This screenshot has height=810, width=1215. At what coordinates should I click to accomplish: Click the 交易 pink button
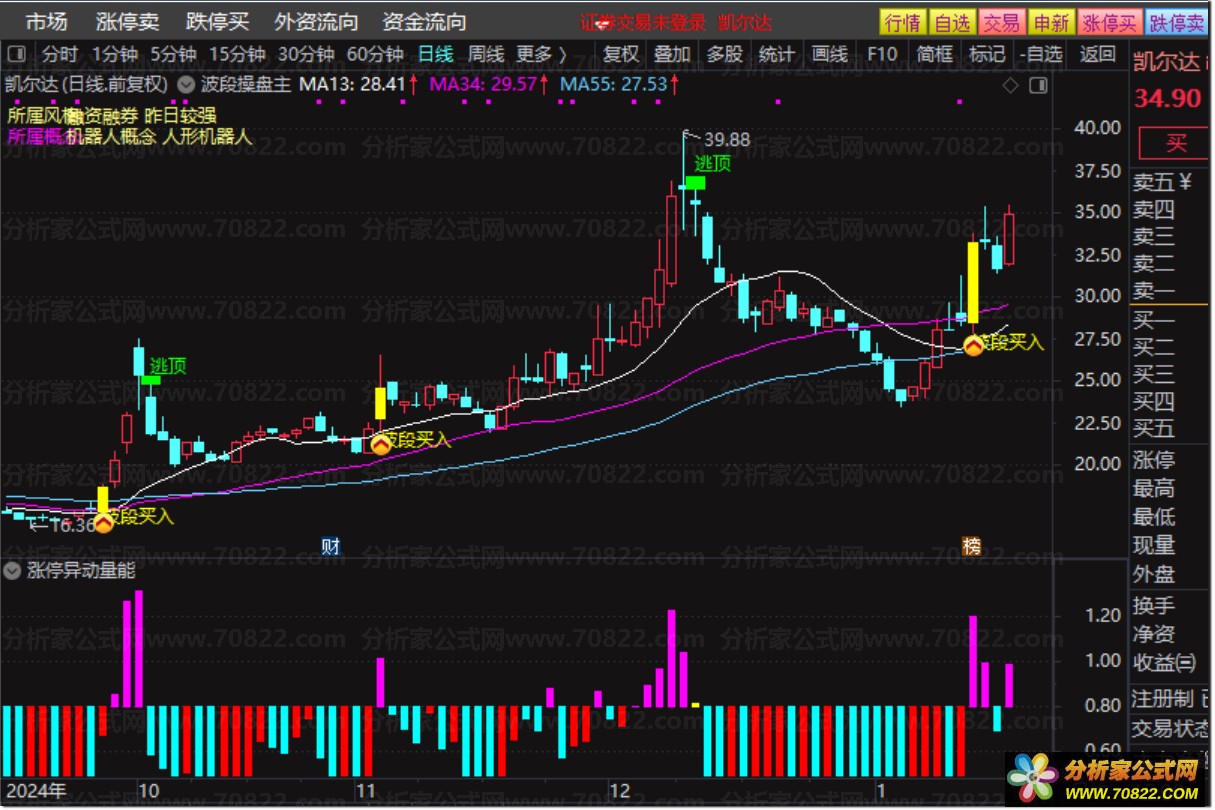point(1001,23)
